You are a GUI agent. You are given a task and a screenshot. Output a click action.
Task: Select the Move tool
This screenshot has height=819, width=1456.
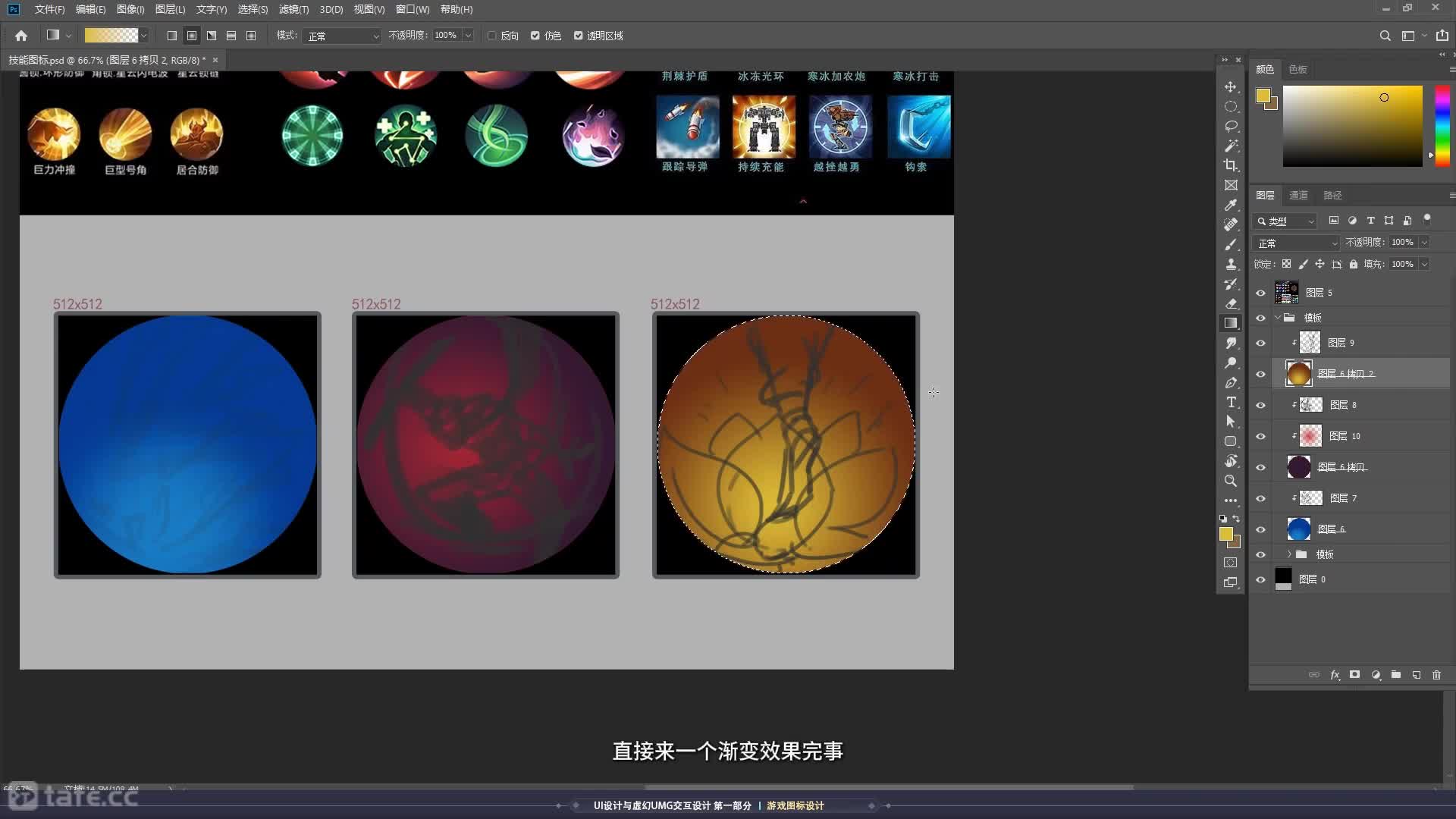[1231, 86]
